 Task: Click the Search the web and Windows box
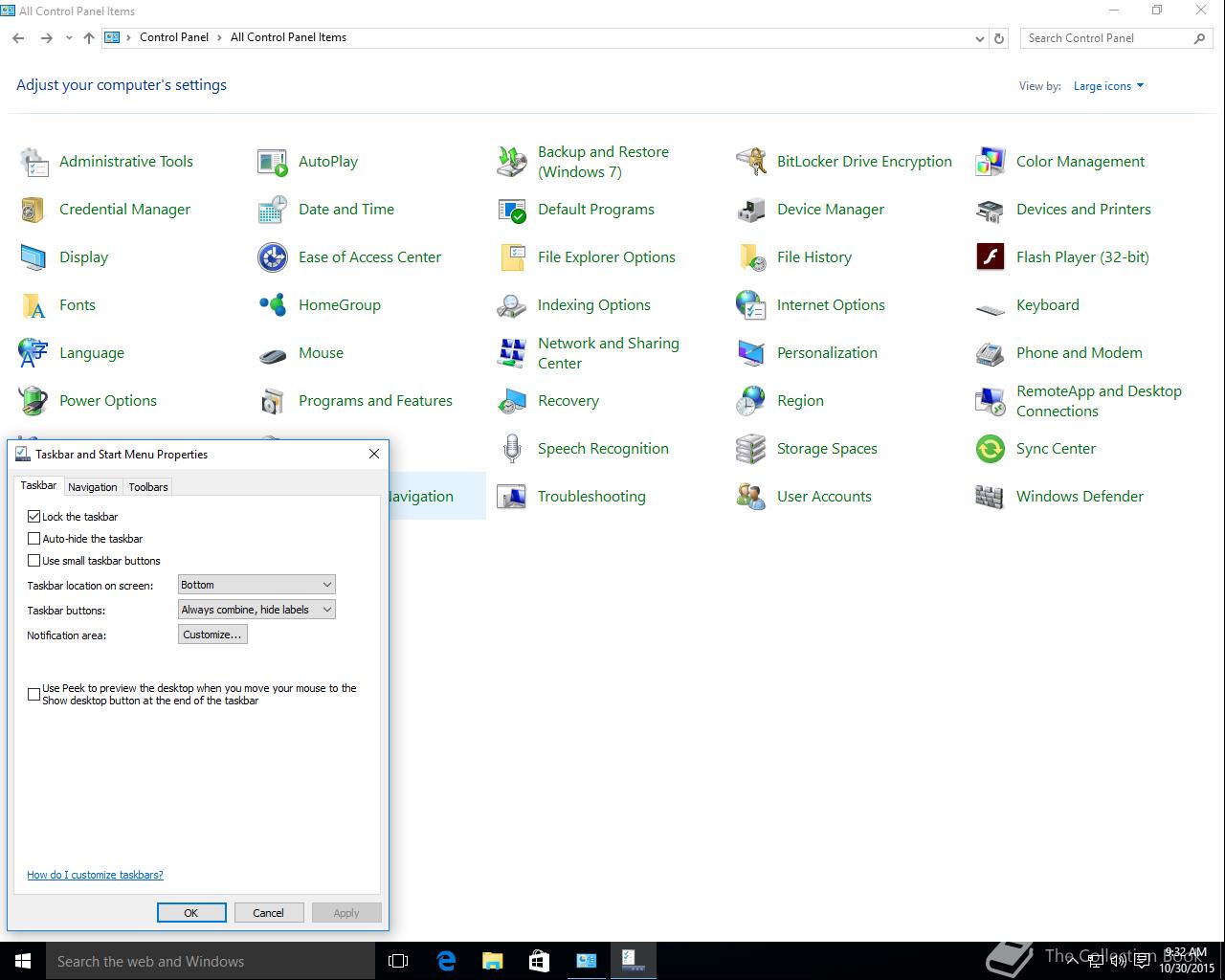pyautogui.click(x=211, y=961)
